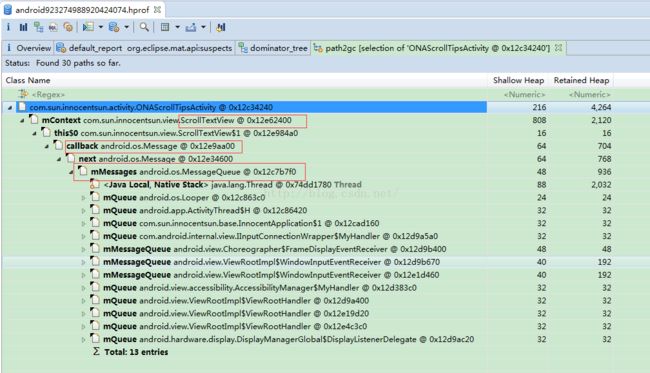Open the Overview pane via toolbar 'i' icon

point(8,27)
